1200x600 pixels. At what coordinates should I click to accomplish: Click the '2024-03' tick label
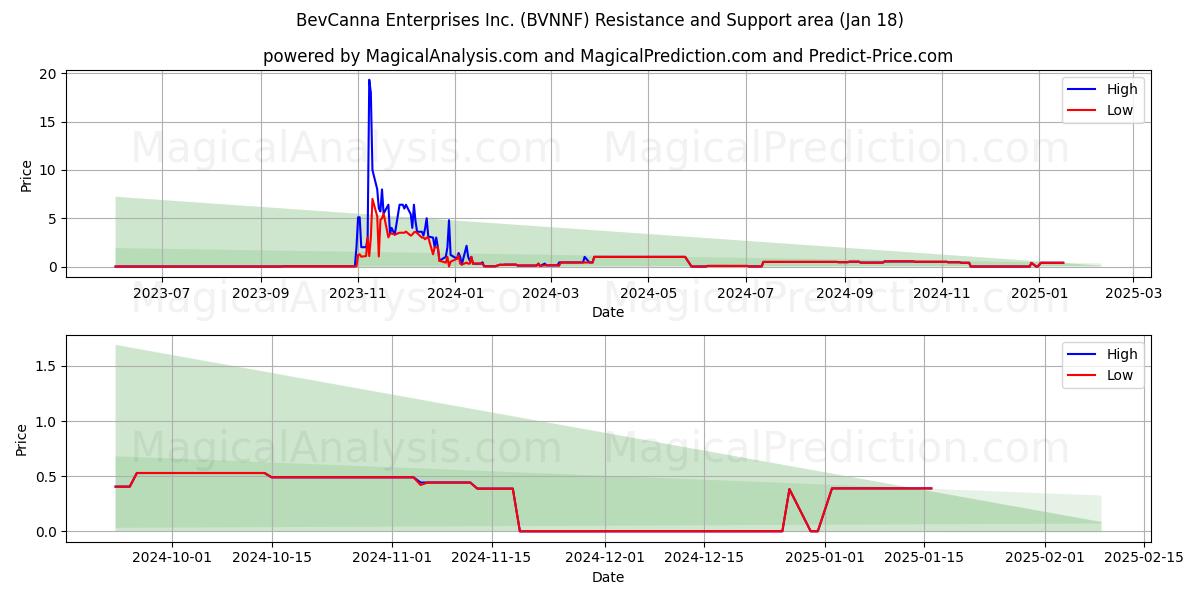[551, 293]
